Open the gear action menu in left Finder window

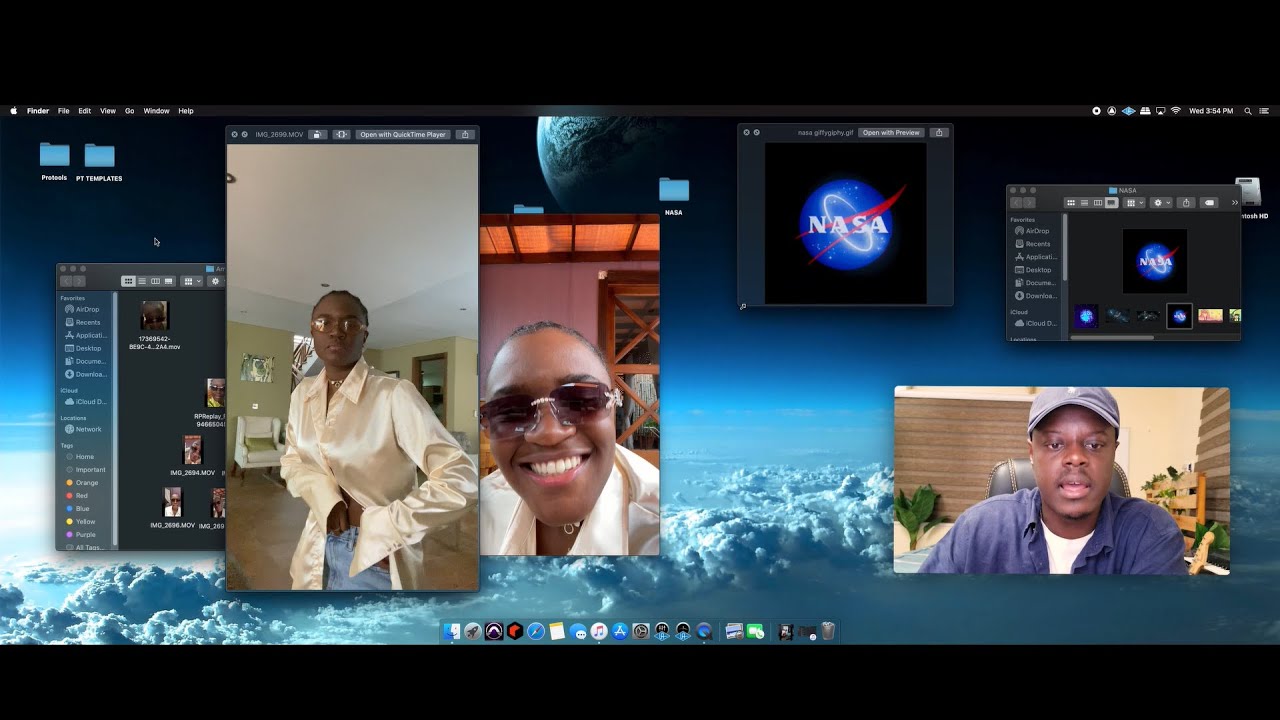tap(216, 282)
